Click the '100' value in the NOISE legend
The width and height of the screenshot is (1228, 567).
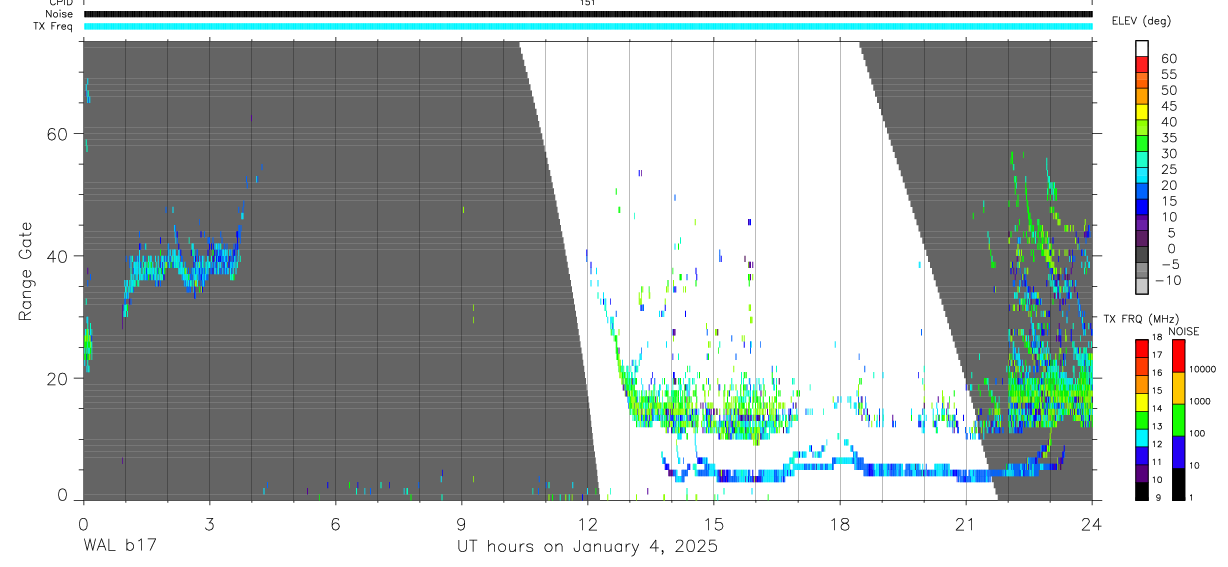point(1198,433)
